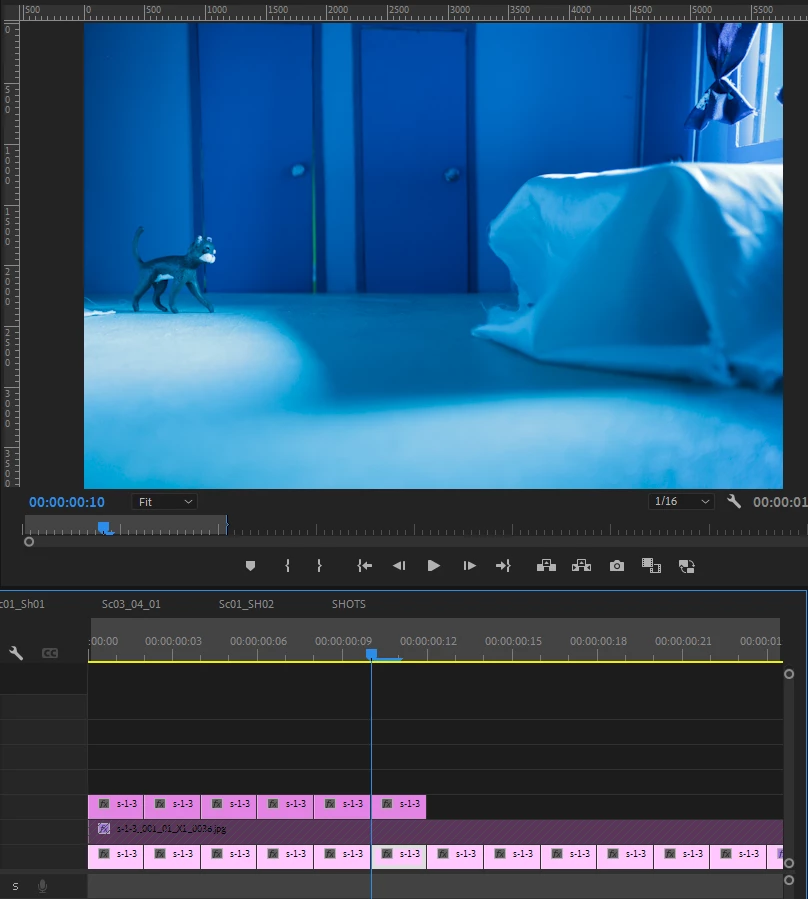Image resolution: width=808 pixels, height=899 pixels.
Task: Click the Extract button
Action: point(581,566)
